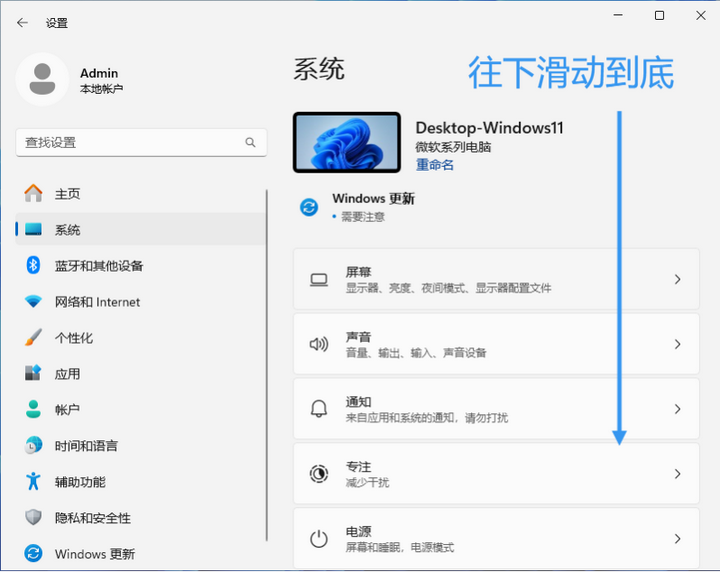The image size is (720, 572).
Task: Open 主页 in the sidebar
Action: pyautogui.click(x=141, y=193)
